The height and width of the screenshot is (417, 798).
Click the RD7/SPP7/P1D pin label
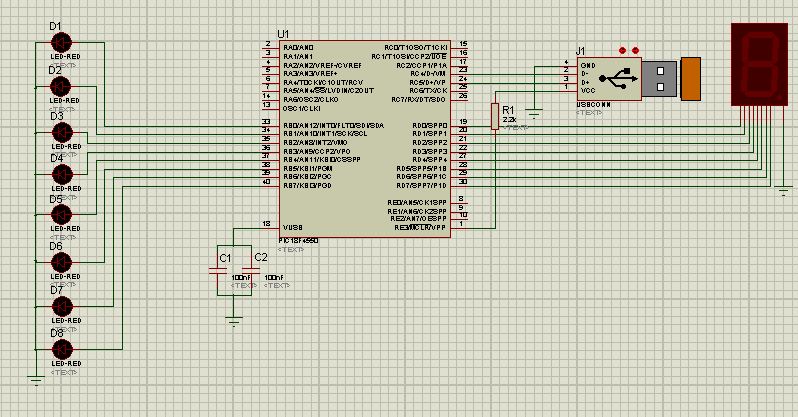pos(422,186)
